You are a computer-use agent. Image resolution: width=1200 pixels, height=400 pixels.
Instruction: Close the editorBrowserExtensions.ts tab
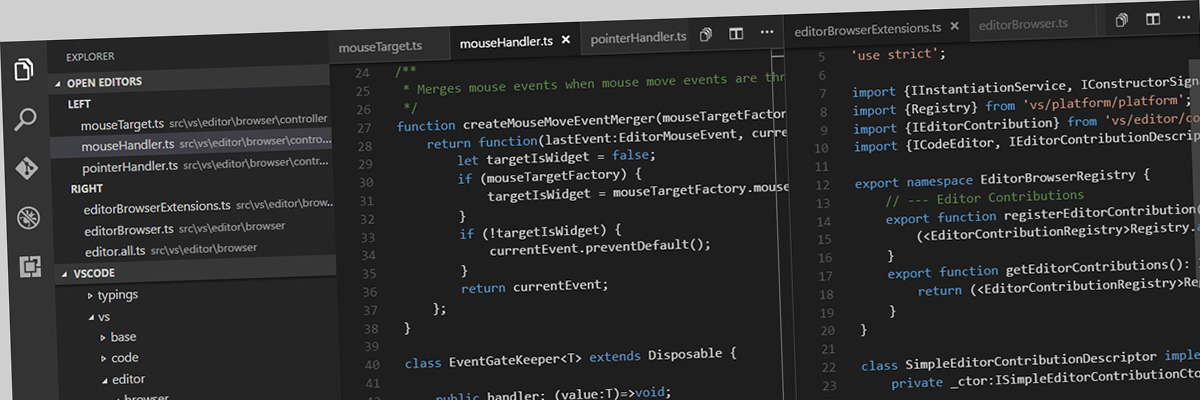tap(955, 26)
